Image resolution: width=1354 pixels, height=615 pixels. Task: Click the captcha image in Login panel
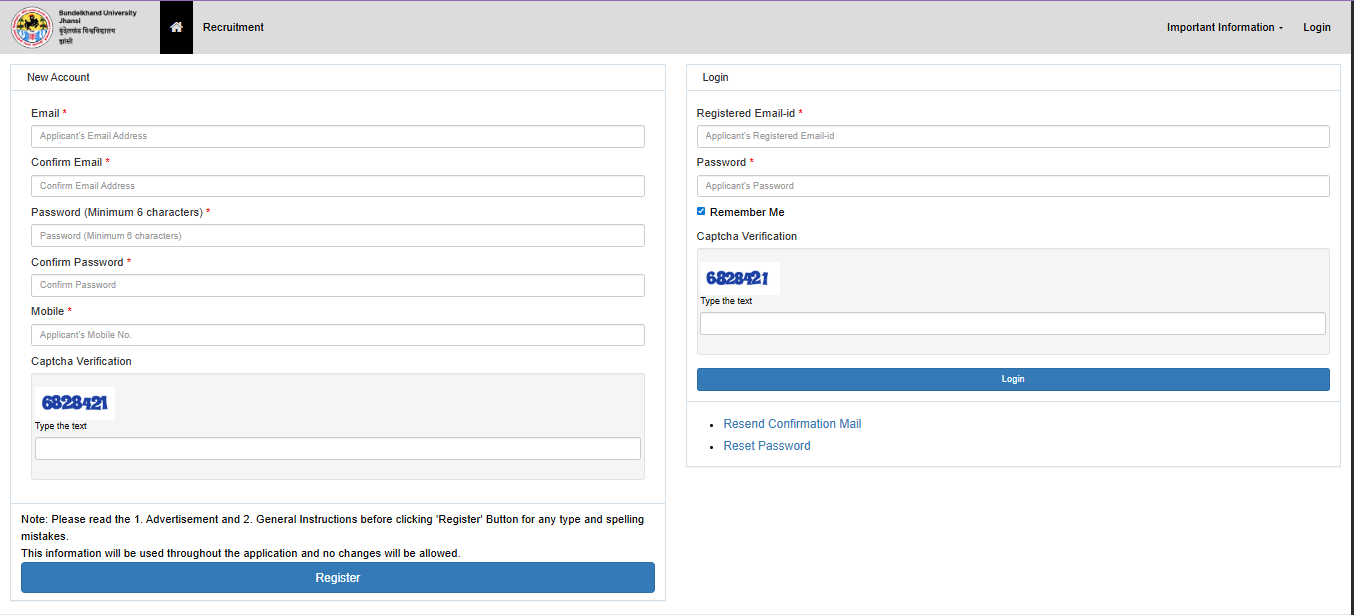click(739, 278)
